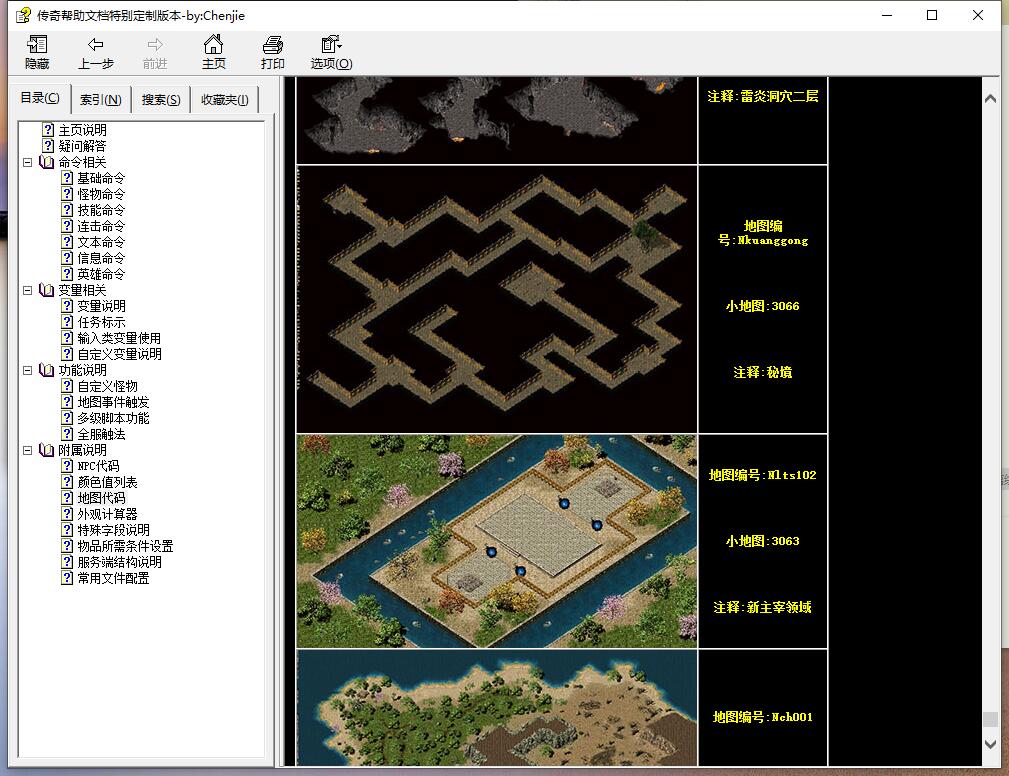Collapse the 附属说明 tree node
1009x776 pixels.
[x=28, y=450]
